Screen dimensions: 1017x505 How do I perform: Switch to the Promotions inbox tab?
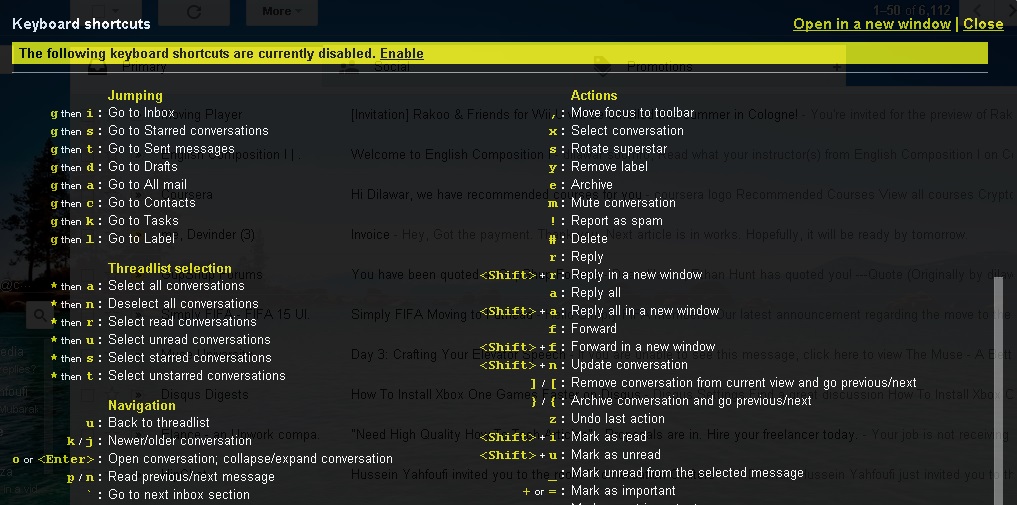click(x=660, y=68)
